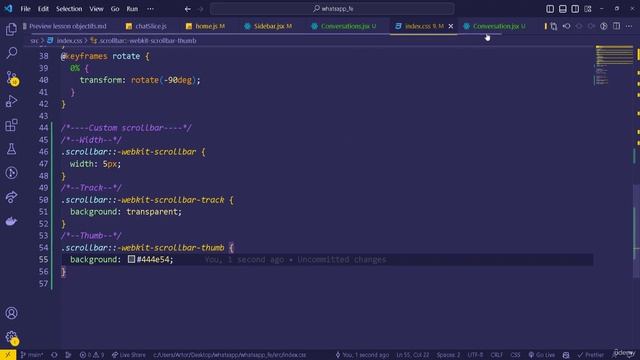Click the Ln 55, Col 22 cursor position

coord(413,355)
